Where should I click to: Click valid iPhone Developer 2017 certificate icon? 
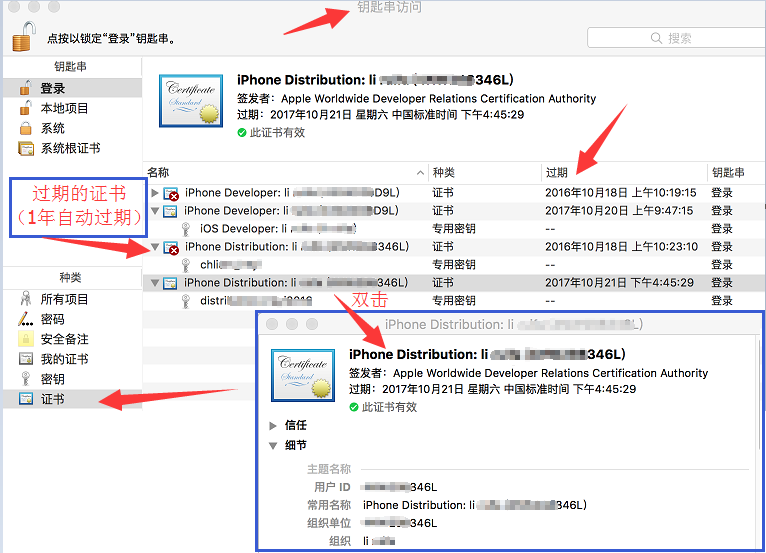[x=170, y=211]
